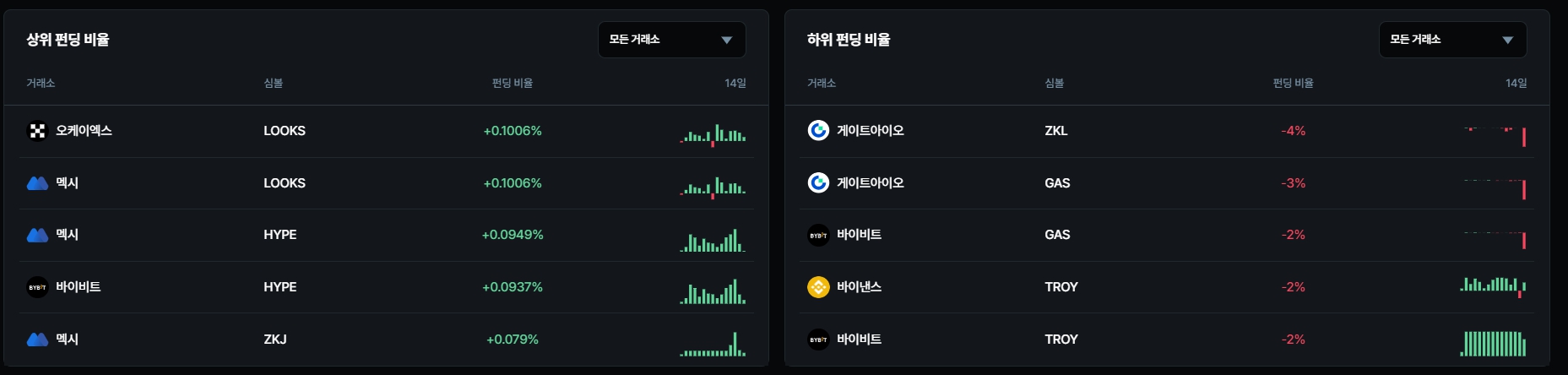The image size is (1568, 375).
Task: Click the -4% funding rate value
Action: click(x=1294, y=131)
